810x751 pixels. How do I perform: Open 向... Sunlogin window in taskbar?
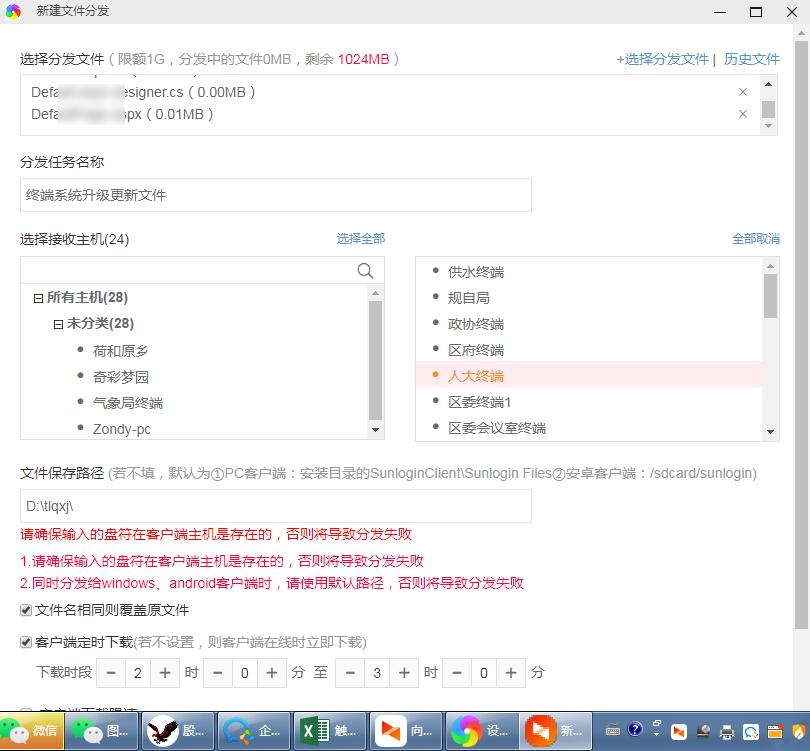click(x=407, y=730)
